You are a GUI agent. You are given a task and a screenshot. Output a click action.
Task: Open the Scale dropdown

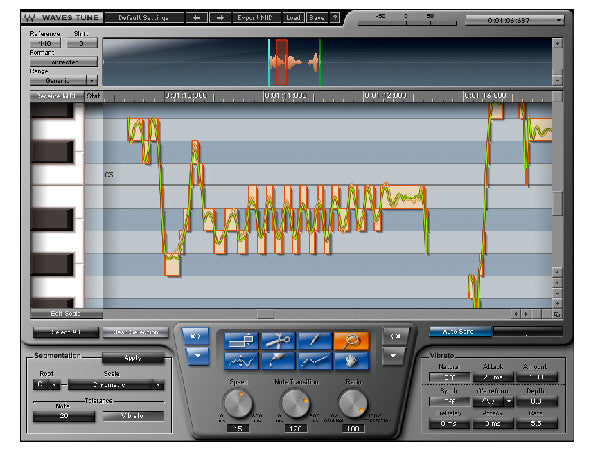pos(116,385)
